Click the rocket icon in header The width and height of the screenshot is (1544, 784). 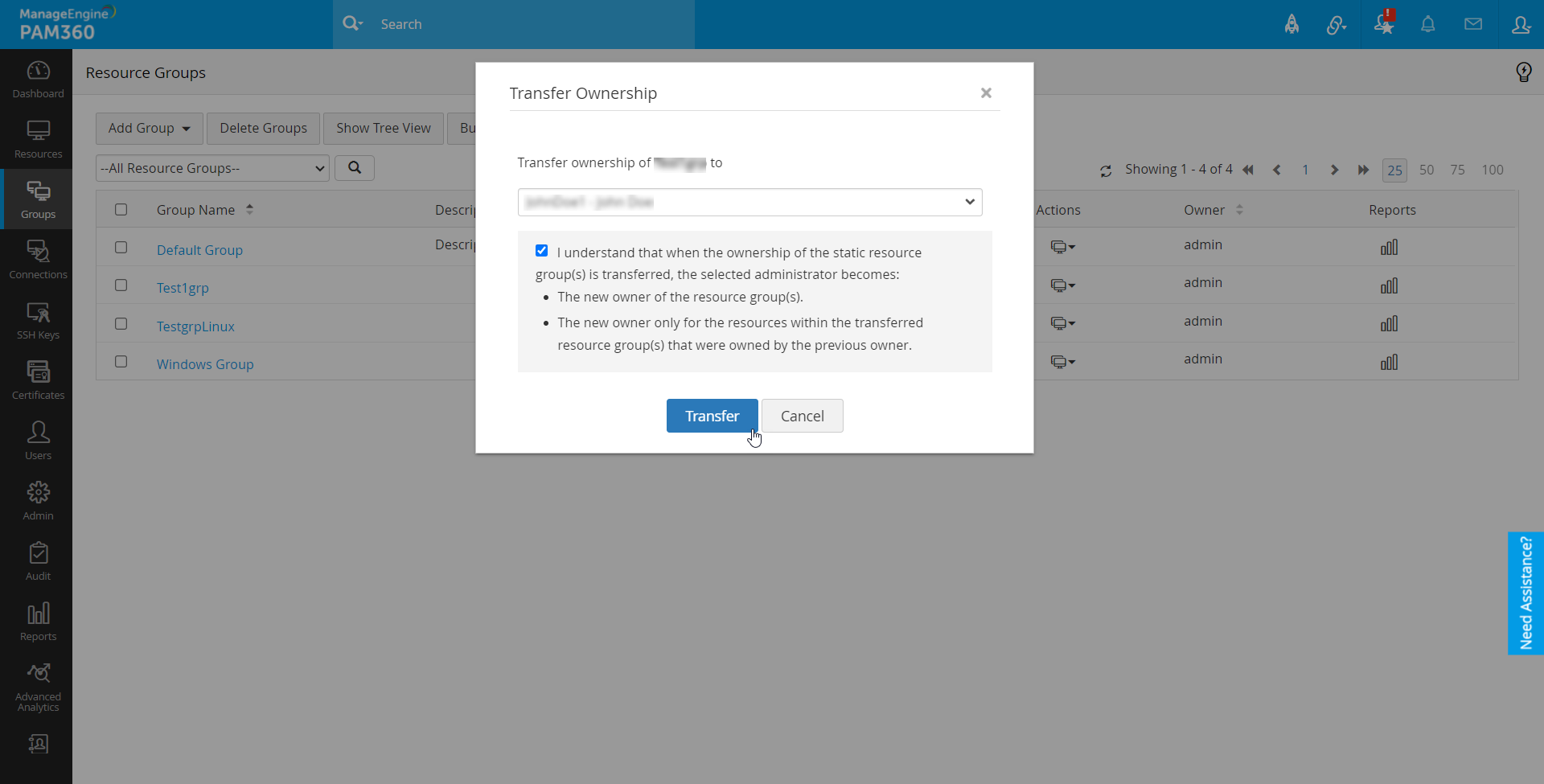coord(1291,24)
